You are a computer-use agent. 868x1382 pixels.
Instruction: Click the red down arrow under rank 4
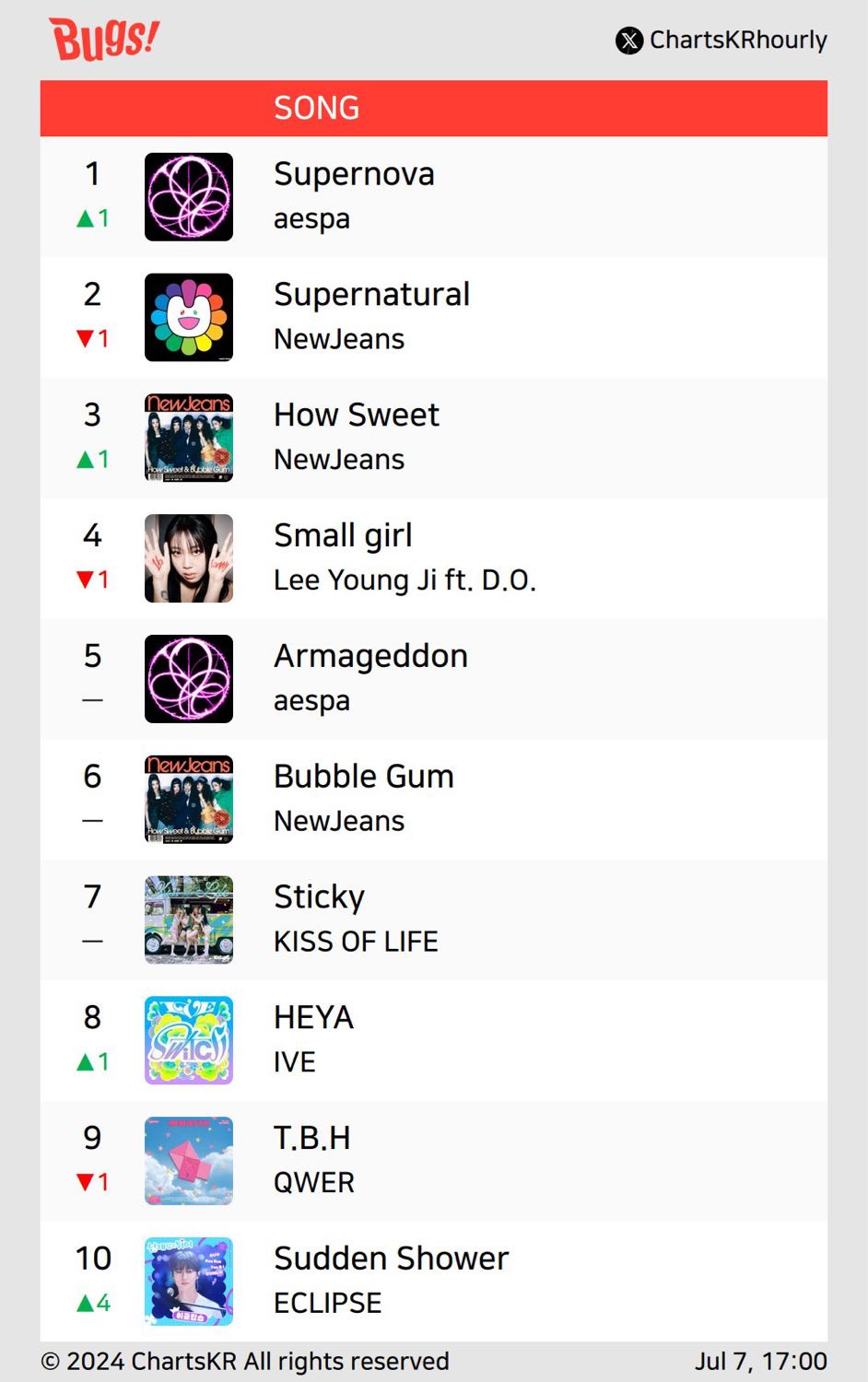[85, 580]
